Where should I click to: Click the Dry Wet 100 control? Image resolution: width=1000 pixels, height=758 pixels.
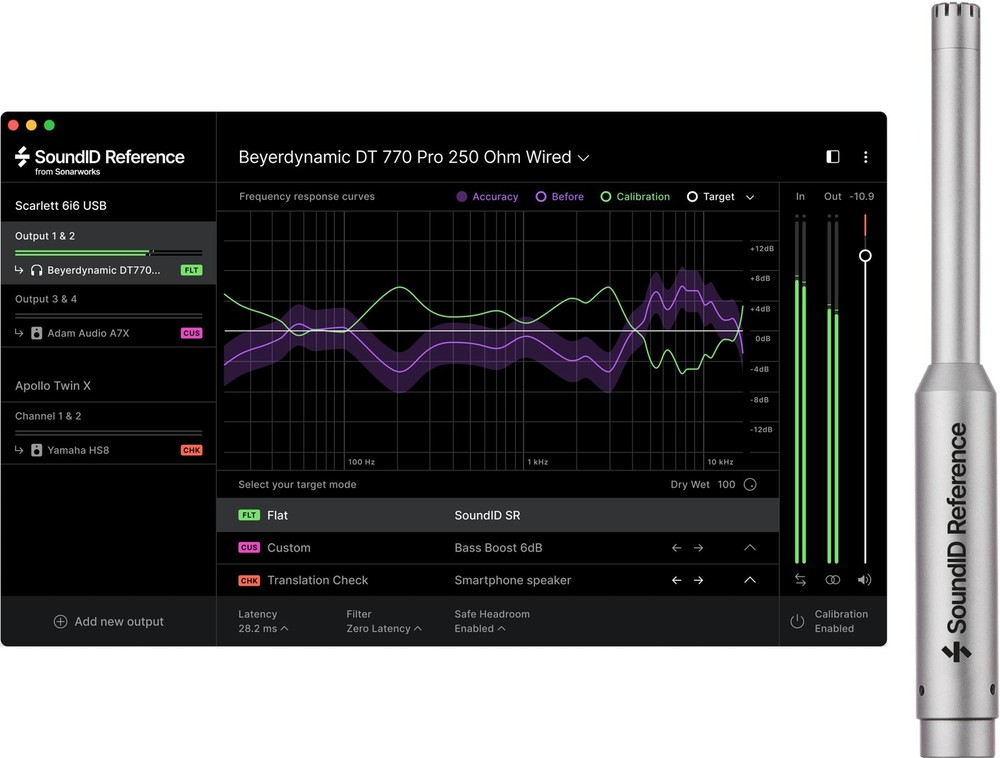pyautogui.click(x=750, y=484)
